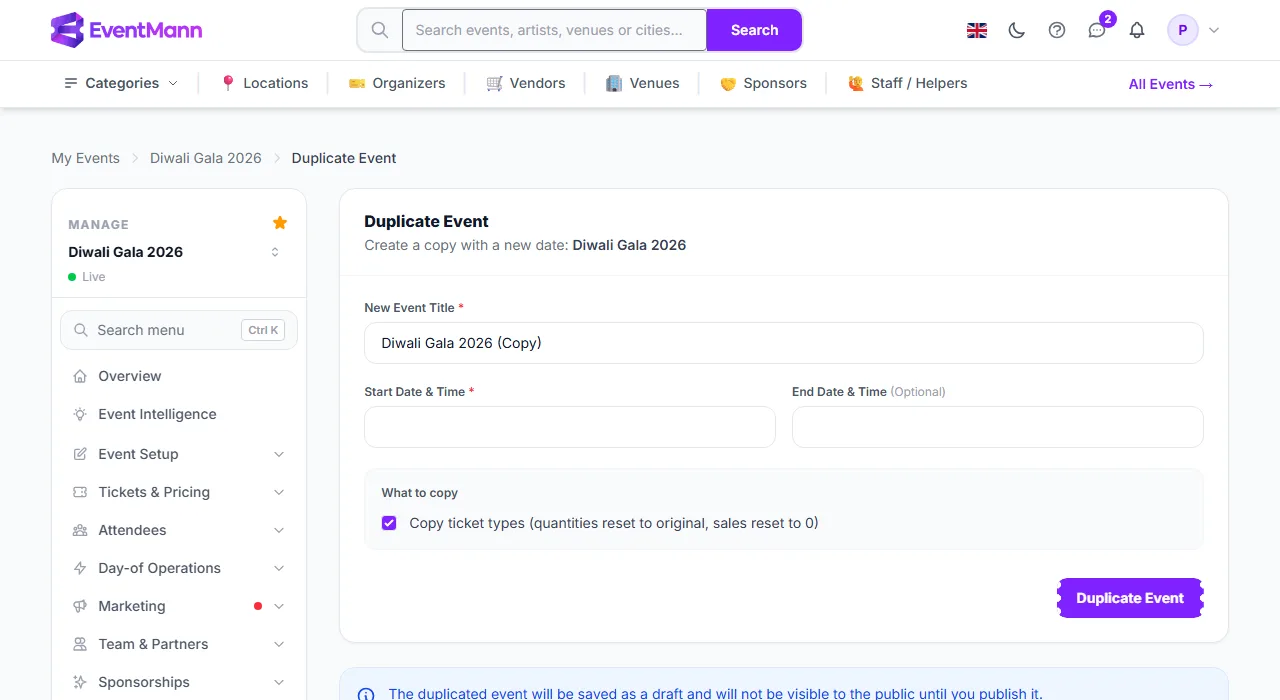Click the Duplicate Event button
Viewport: 1280px width, 700px height.
[x=1130, y=598]
